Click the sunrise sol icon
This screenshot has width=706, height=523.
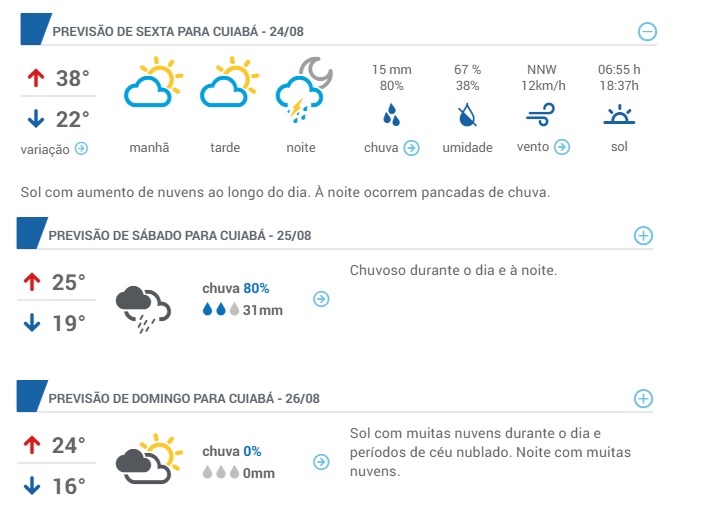point(619,116)
